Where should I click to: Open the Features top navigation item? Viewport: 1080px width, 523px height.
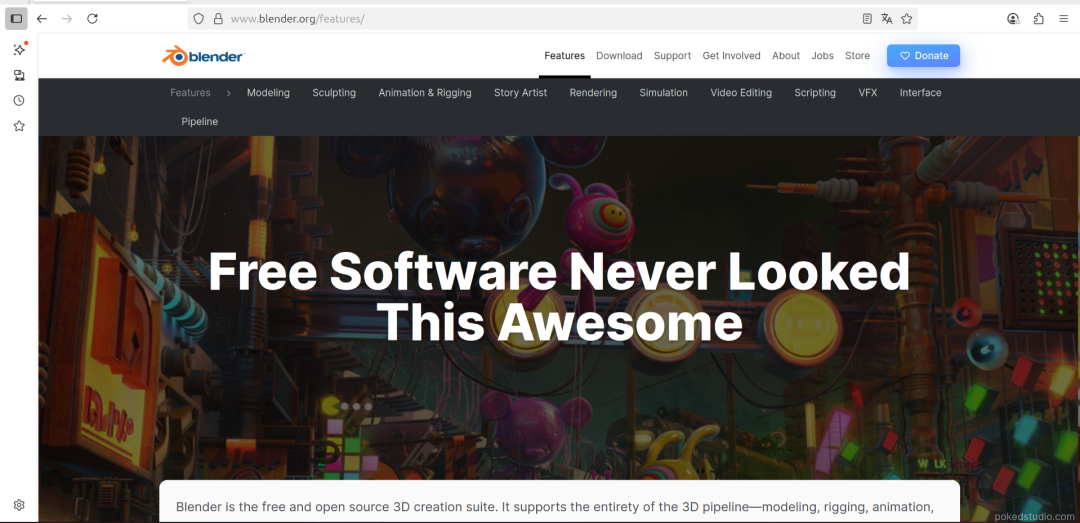pos(564,56)
